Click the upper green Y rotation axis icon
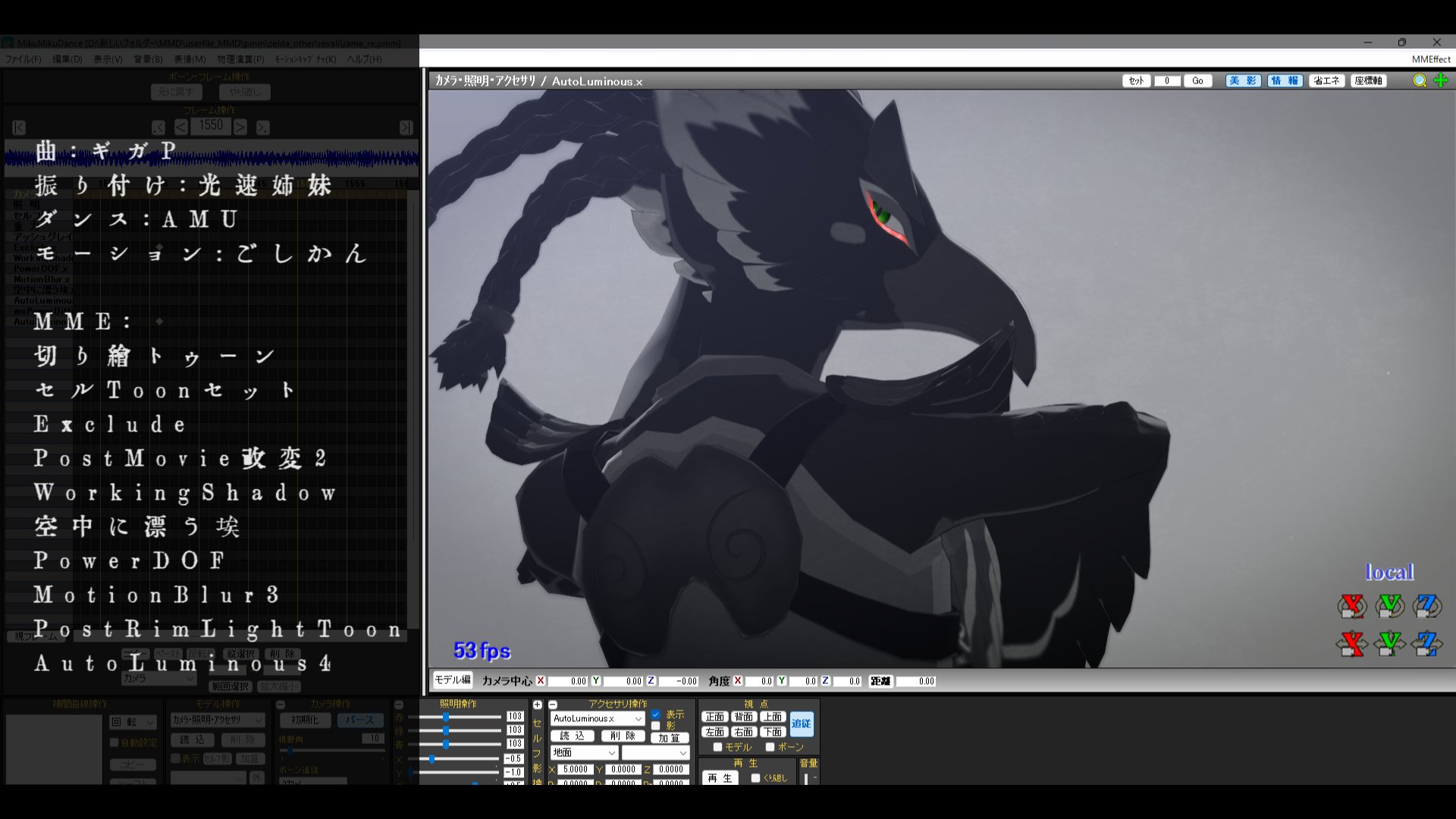This screenshot has height=819, width=1456. click(1389, 605)
